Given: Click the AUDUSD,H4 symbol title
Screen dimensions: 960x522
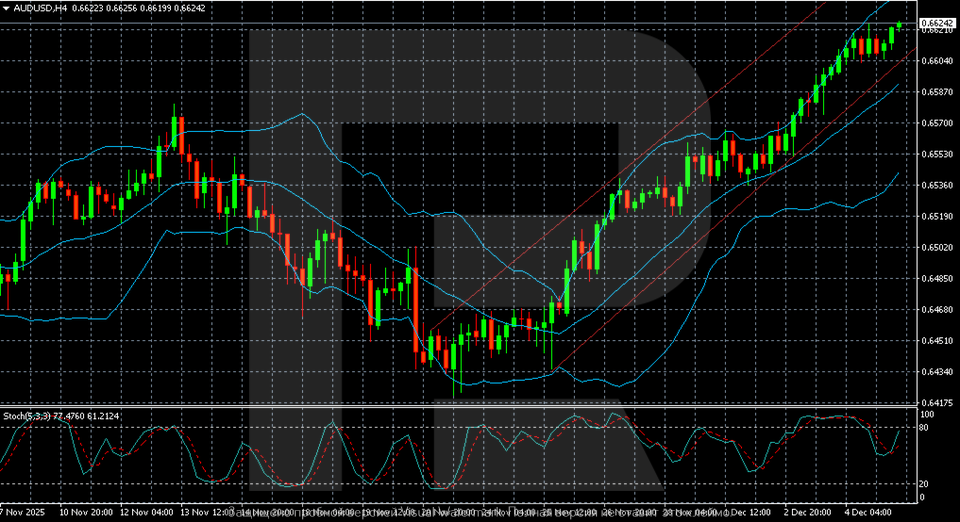Looking at the screenshot, I should click(38, 7).
